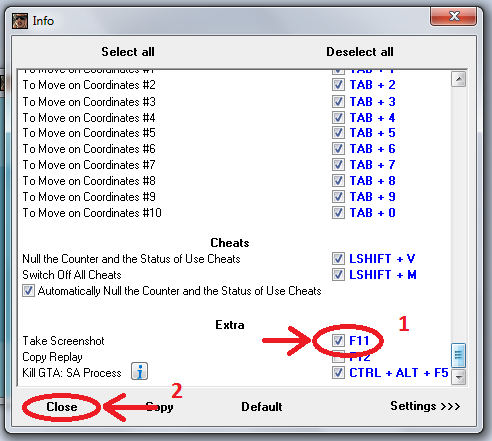Toggle the TAB + 0 checkbox

[x=338, y=213]
